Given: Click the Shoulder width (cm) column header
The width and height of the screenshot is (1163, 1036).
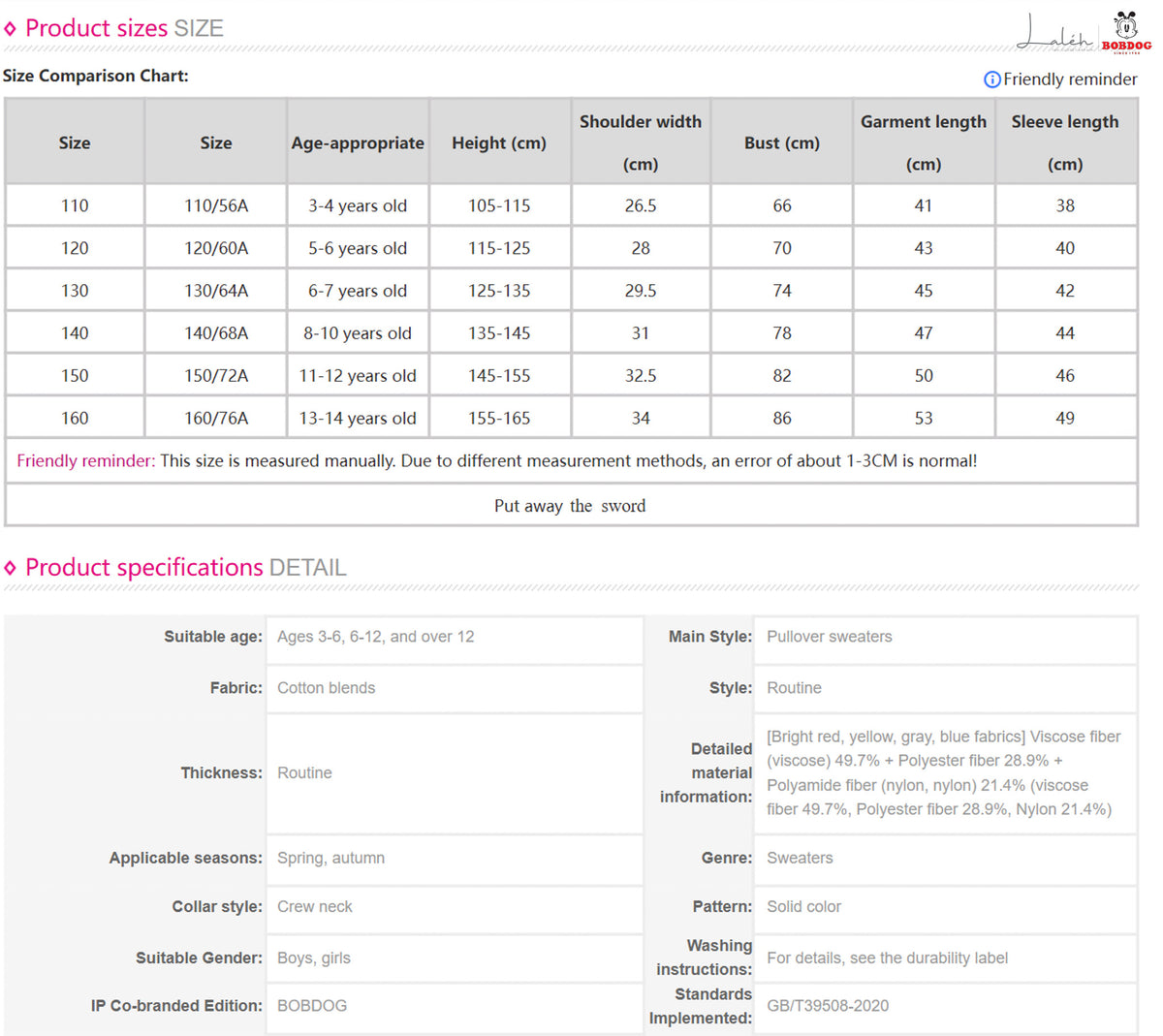Looking at the screenshot, I should (641, 142).
